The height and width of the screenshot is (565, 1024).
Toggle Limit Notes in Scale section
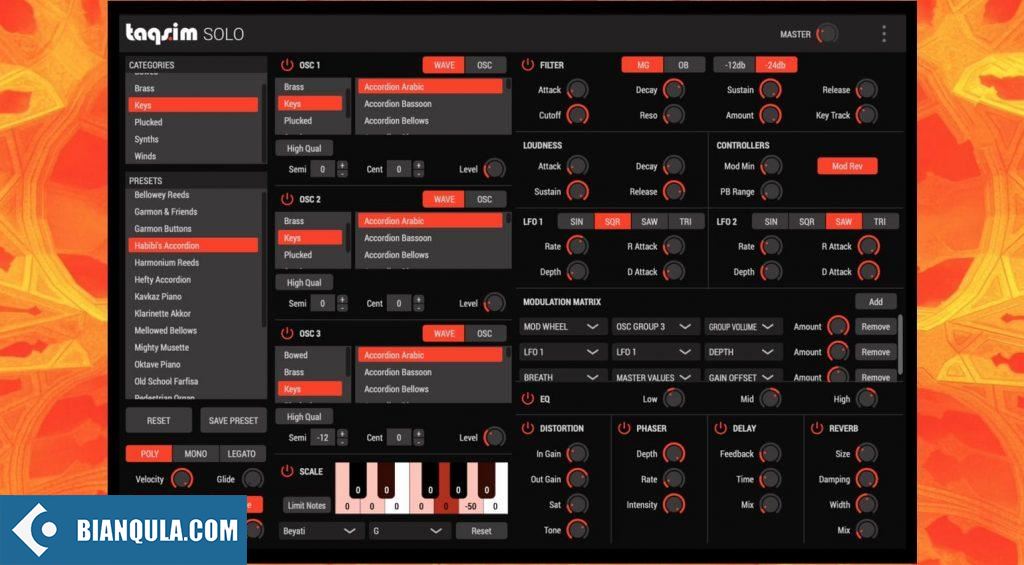pos(306,505)
